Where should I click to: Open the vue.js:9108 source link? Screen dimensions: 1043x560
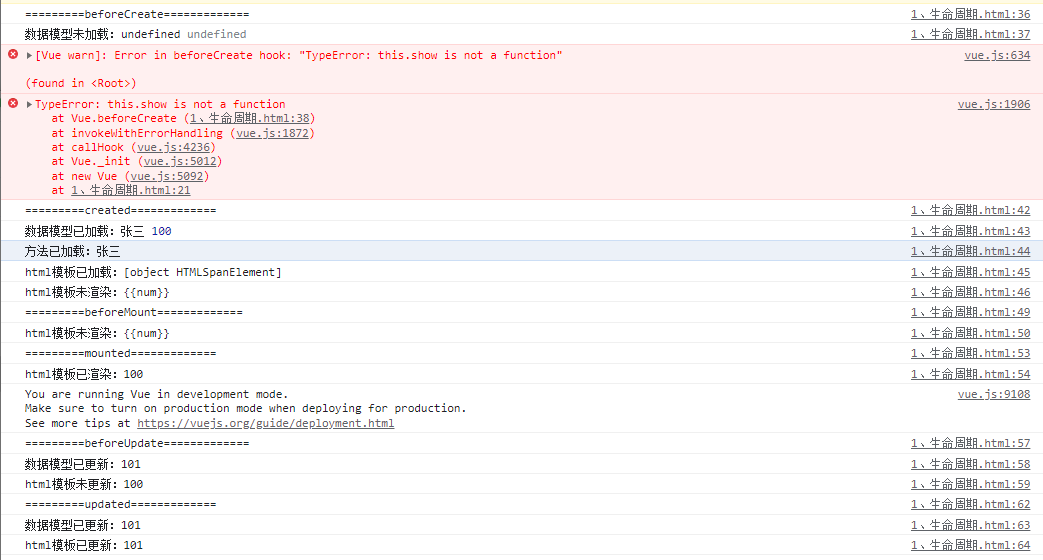(x=994, y=394)
